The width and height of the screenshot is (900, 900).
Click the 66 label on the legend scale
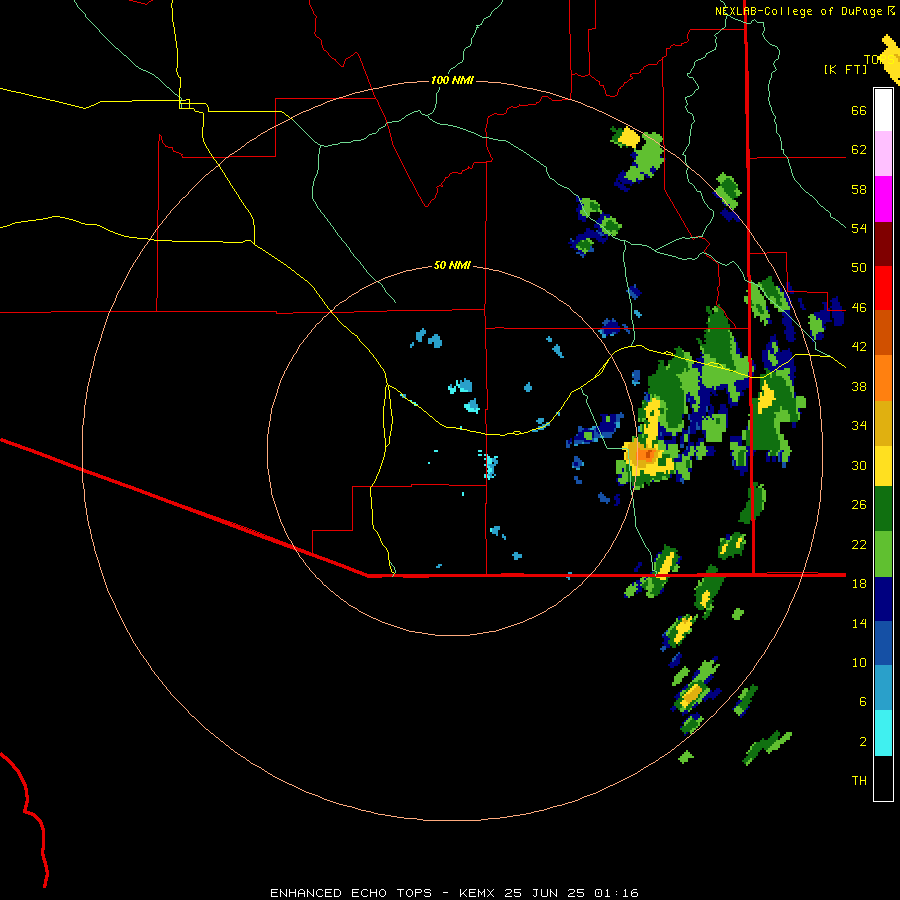pos(859,111)
